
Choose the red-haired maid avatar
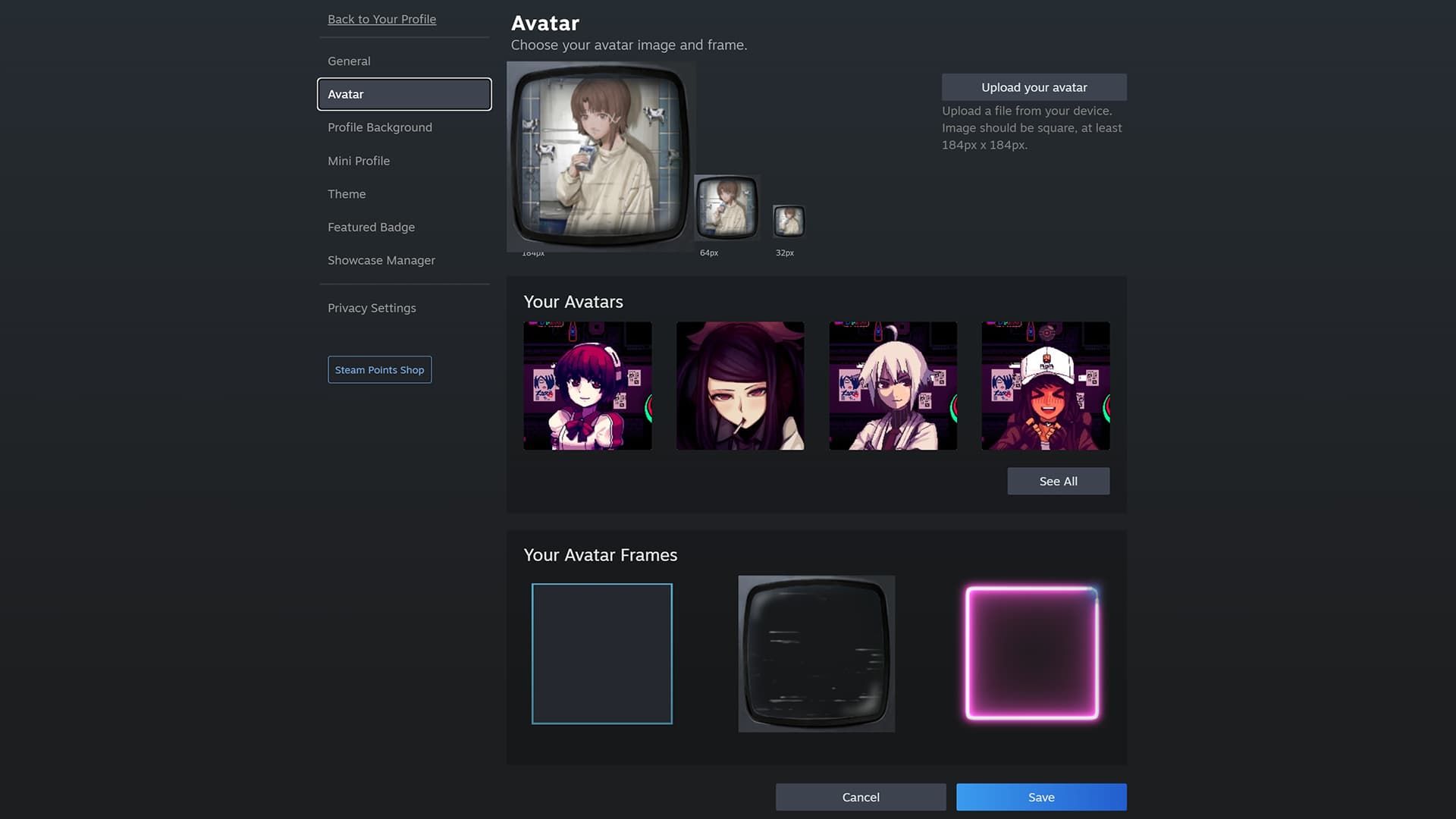point(588,386)
